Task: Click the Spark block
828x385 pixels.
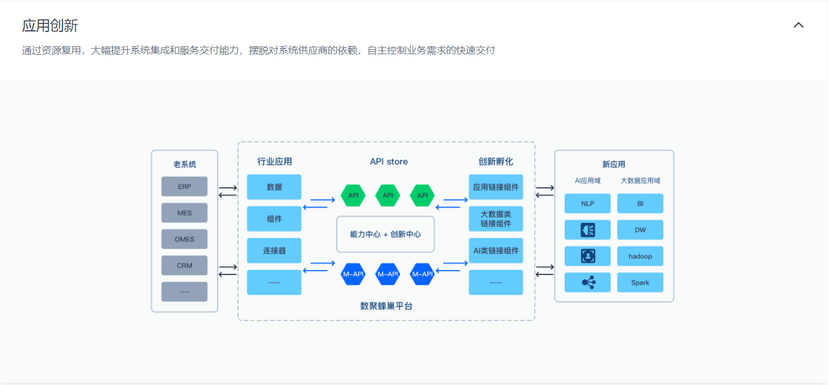Action: point(640,283)
